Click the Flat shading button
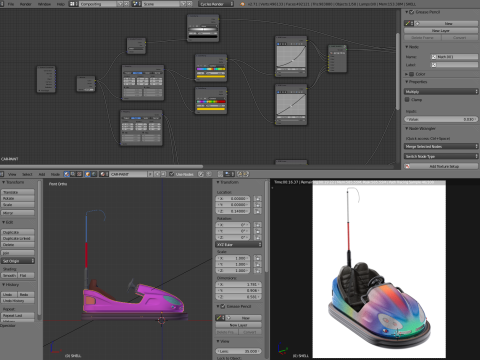This screenshot has height=360, width=480. pyautogui.click(x=26, y=275)
